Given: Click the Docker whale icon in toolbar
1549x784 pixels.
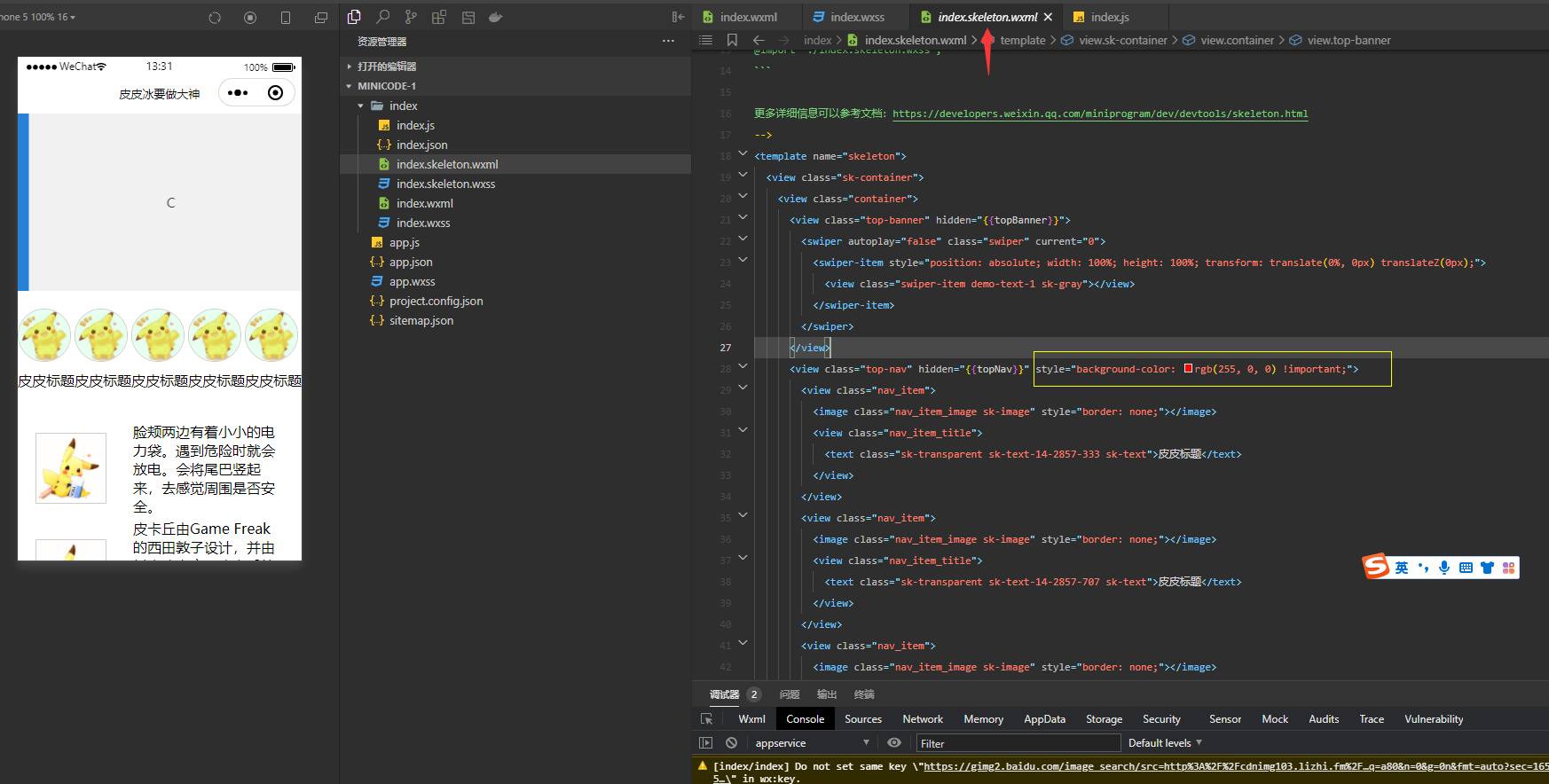Looking at the screenshot, I should [496, 17].
